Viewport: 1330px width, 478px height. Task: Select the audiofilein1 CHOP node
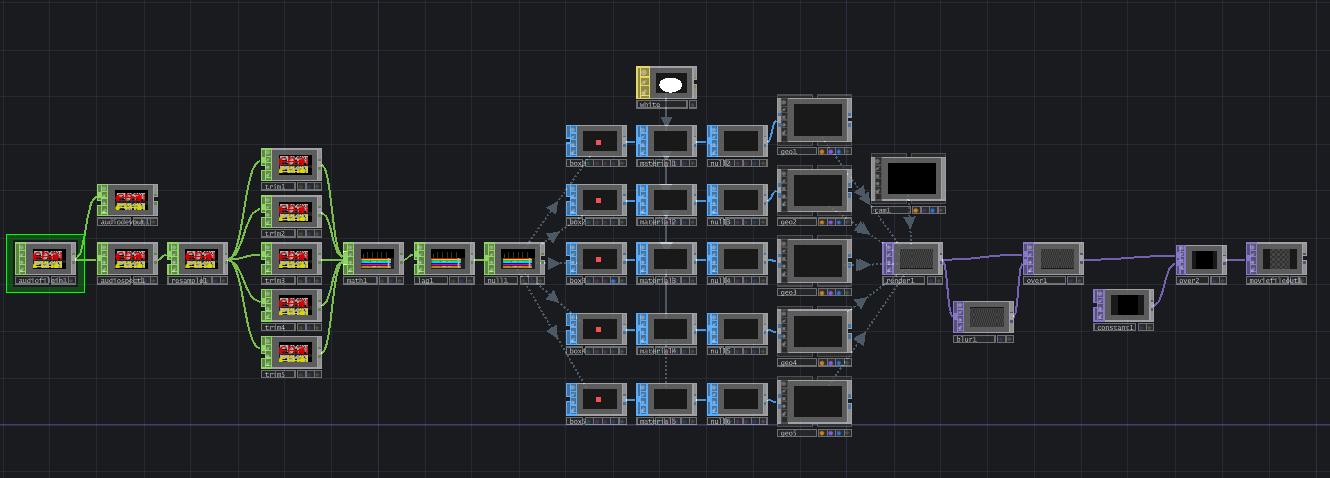48,260
